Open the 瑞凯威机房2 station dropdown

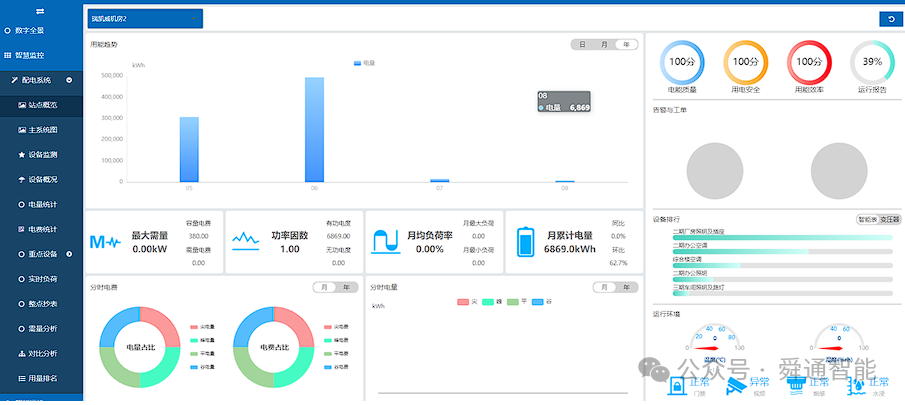[x=145, y=18]
